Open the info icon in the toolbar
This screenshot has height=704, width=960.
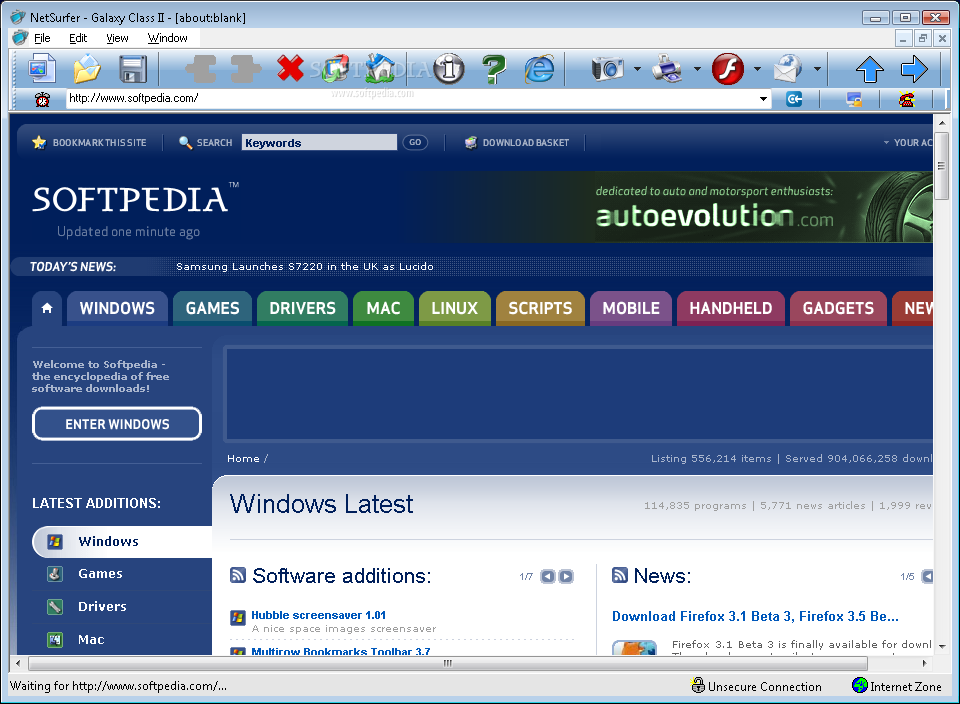point(449,69)
